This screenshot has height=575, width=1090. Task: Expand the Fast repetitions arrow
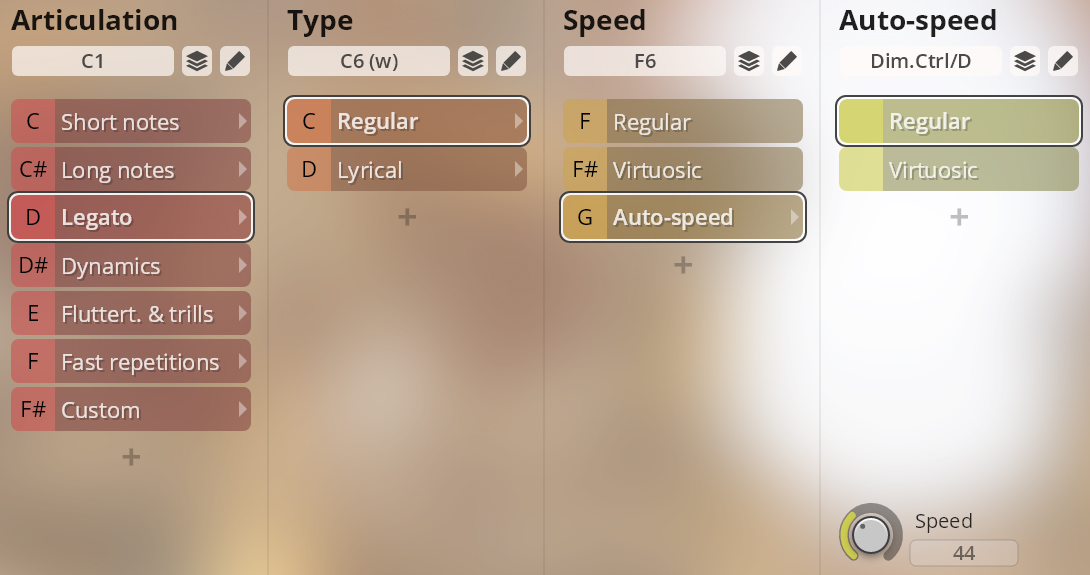(242, 362)
